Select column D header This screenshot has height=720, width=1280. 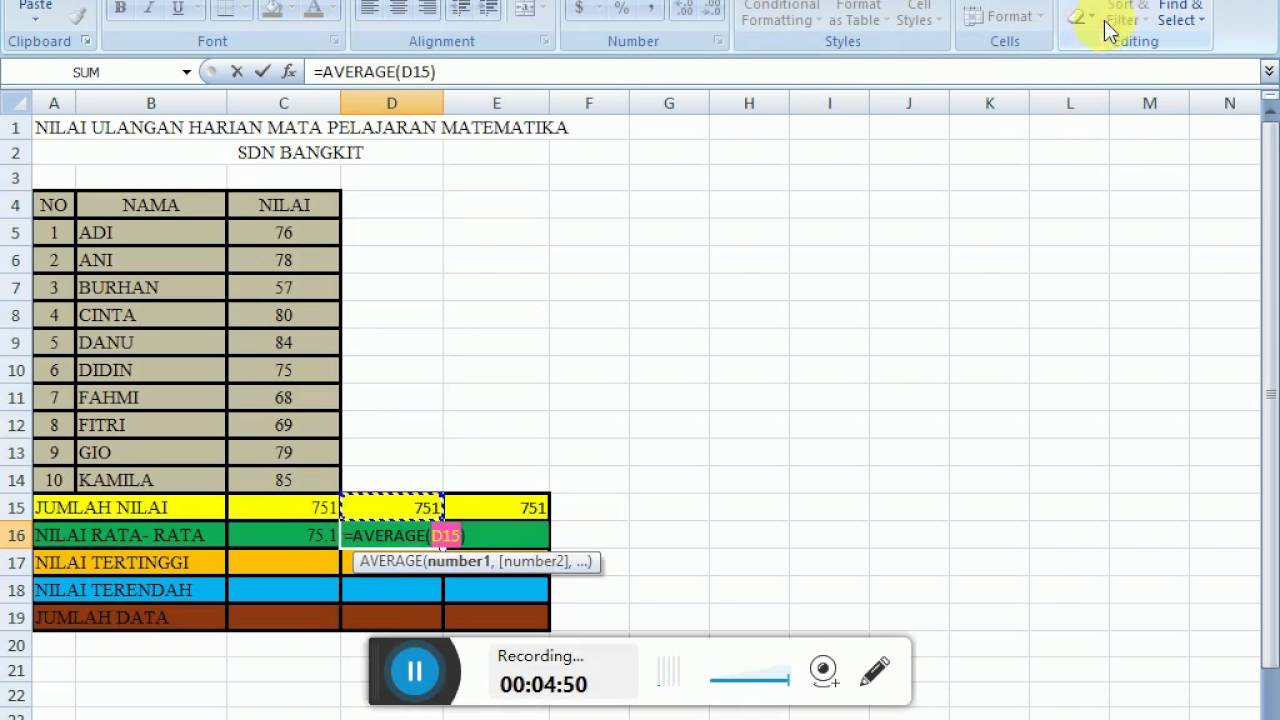392,103
